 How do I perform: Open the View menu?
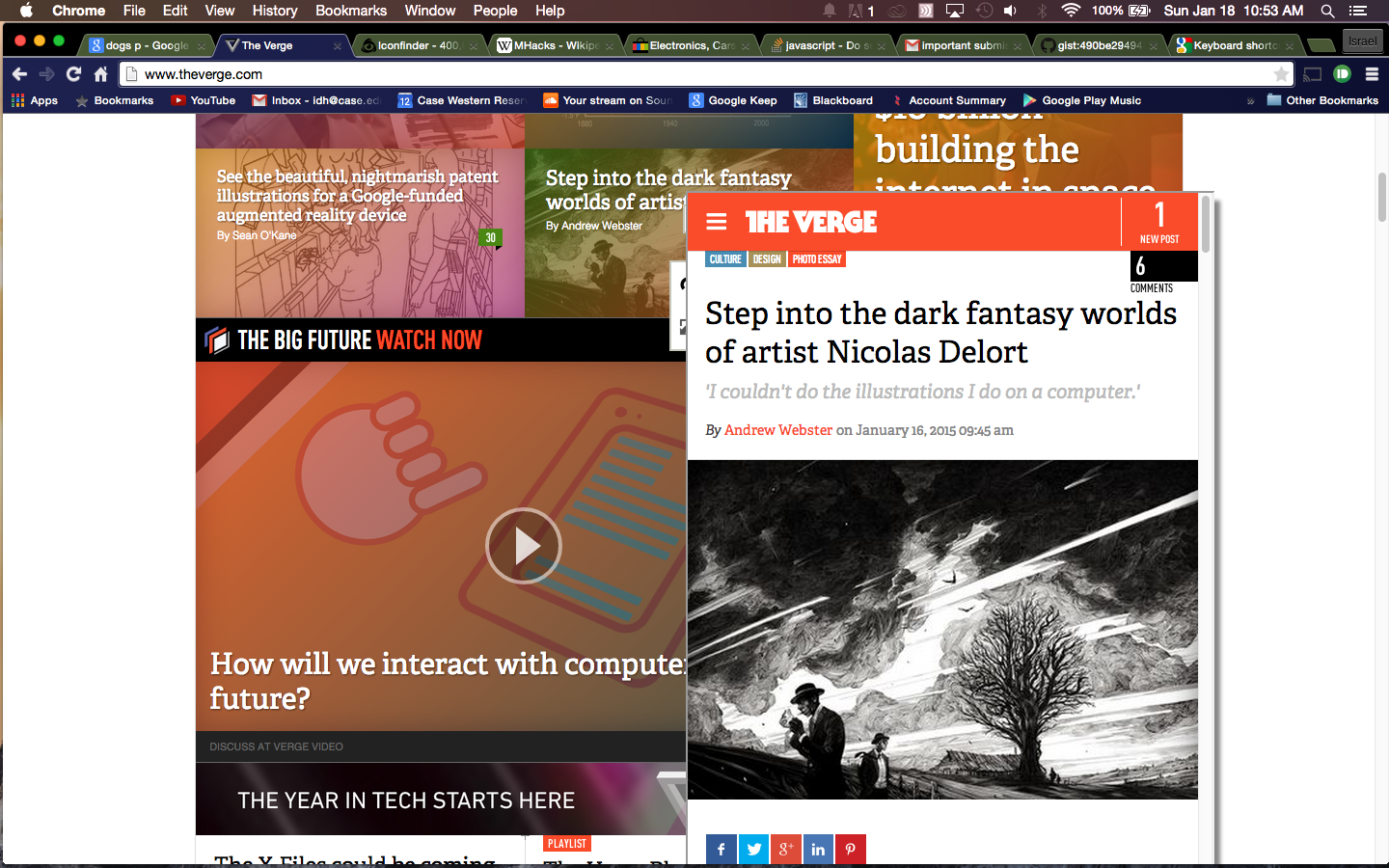[220, 11]
